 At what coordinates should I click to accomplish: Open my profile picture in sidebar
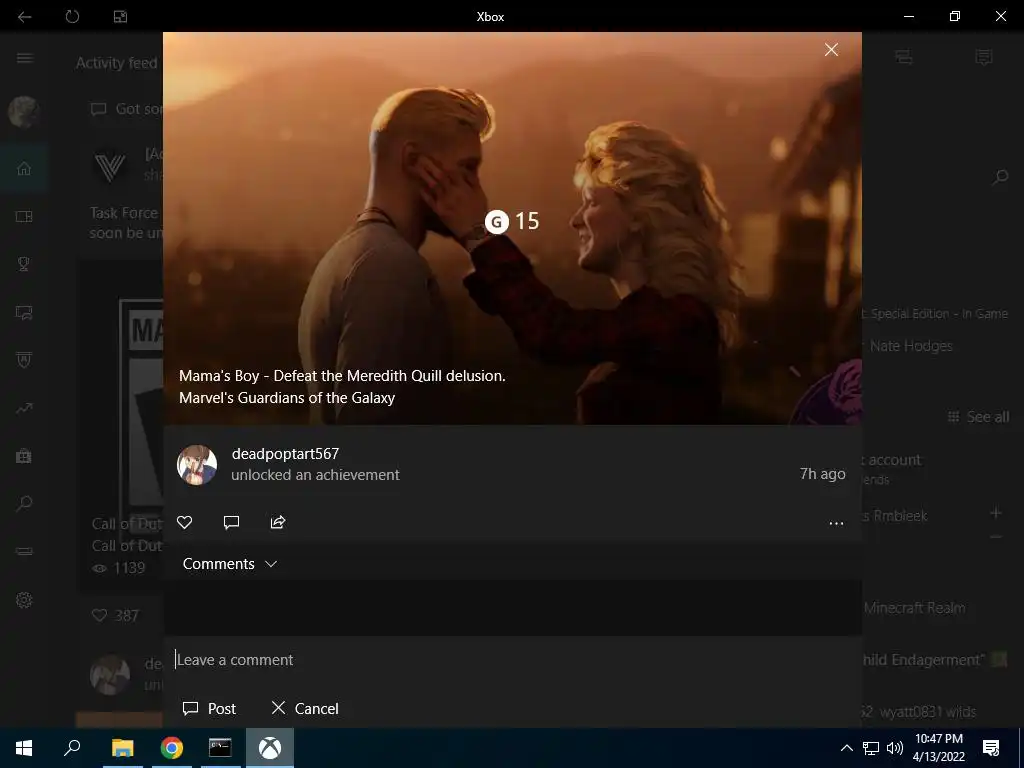point(24,111)
